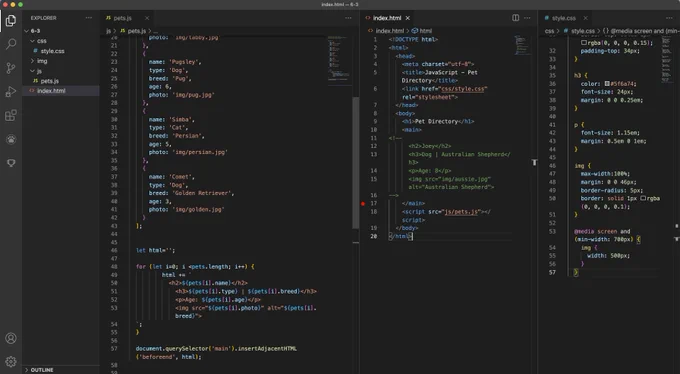Image resolution: width=680 pixels, height=374 pixels.
Task: Open the Extensions view
Action: (11, 115)
